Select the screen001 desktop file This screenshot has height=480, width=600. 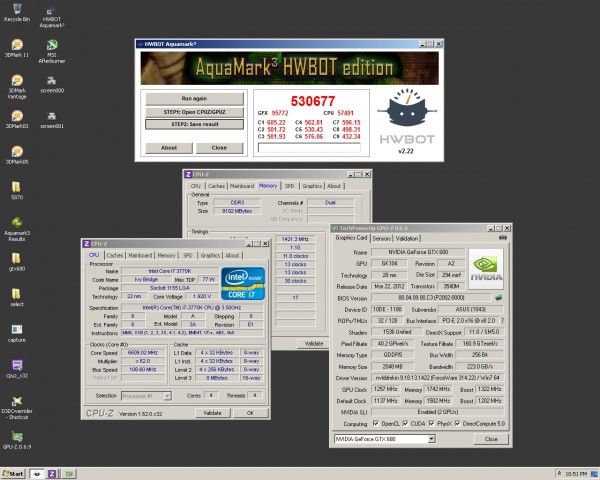(52, 120)
